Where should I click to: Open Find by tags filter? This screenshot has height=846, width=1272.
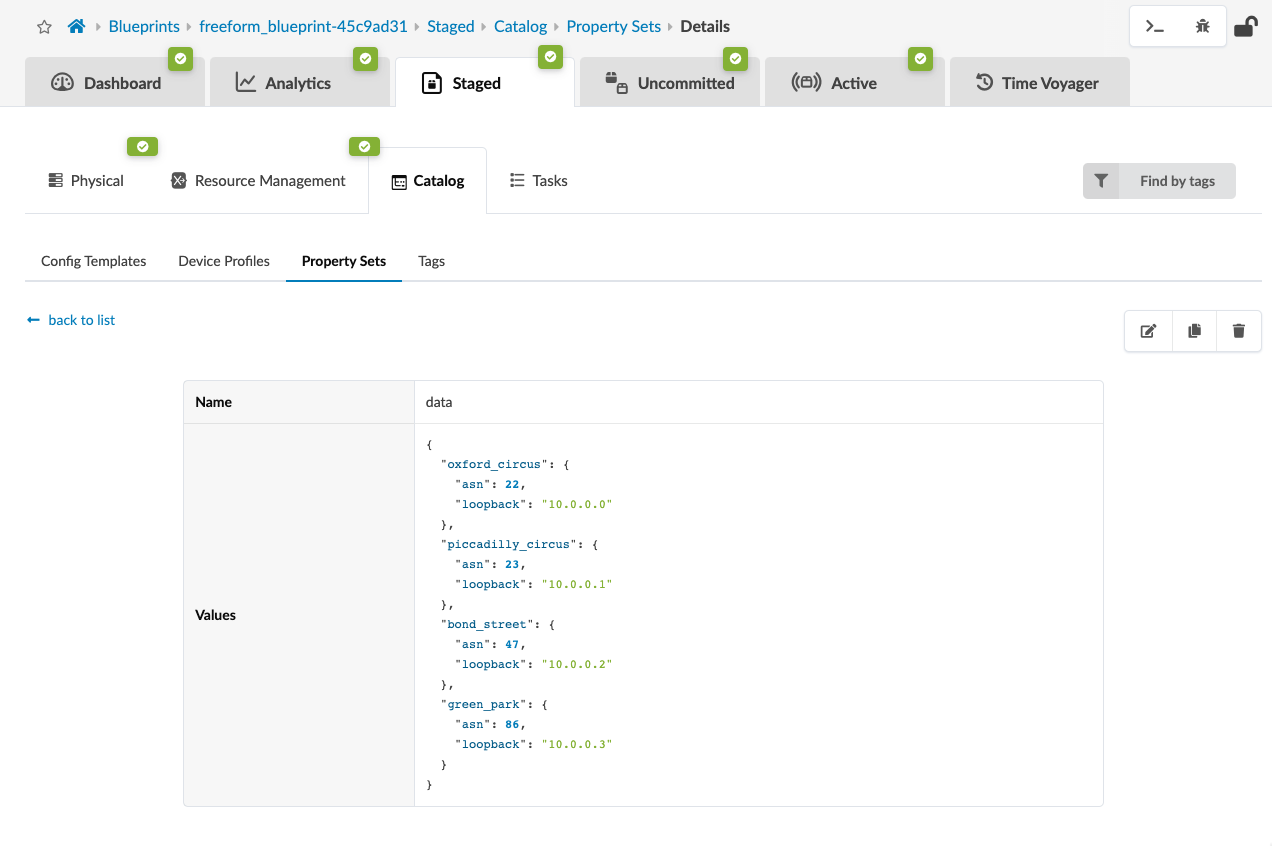click(x=1177, y=181)
